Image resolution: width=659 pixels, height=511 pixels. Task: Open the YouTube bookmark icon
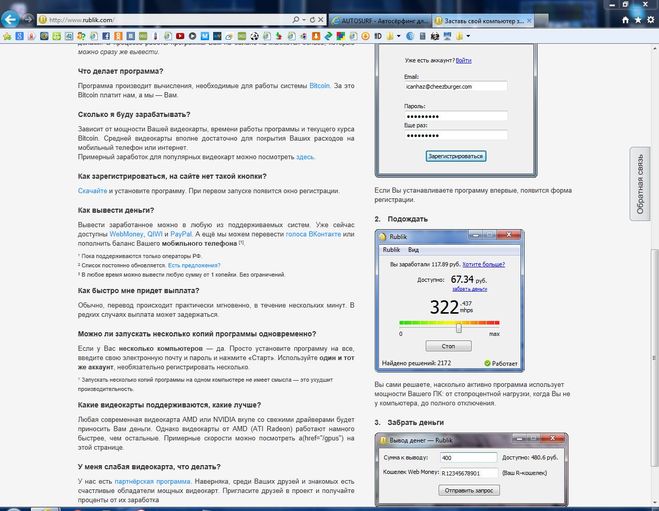pyautogui.click(x=180, y=36)
